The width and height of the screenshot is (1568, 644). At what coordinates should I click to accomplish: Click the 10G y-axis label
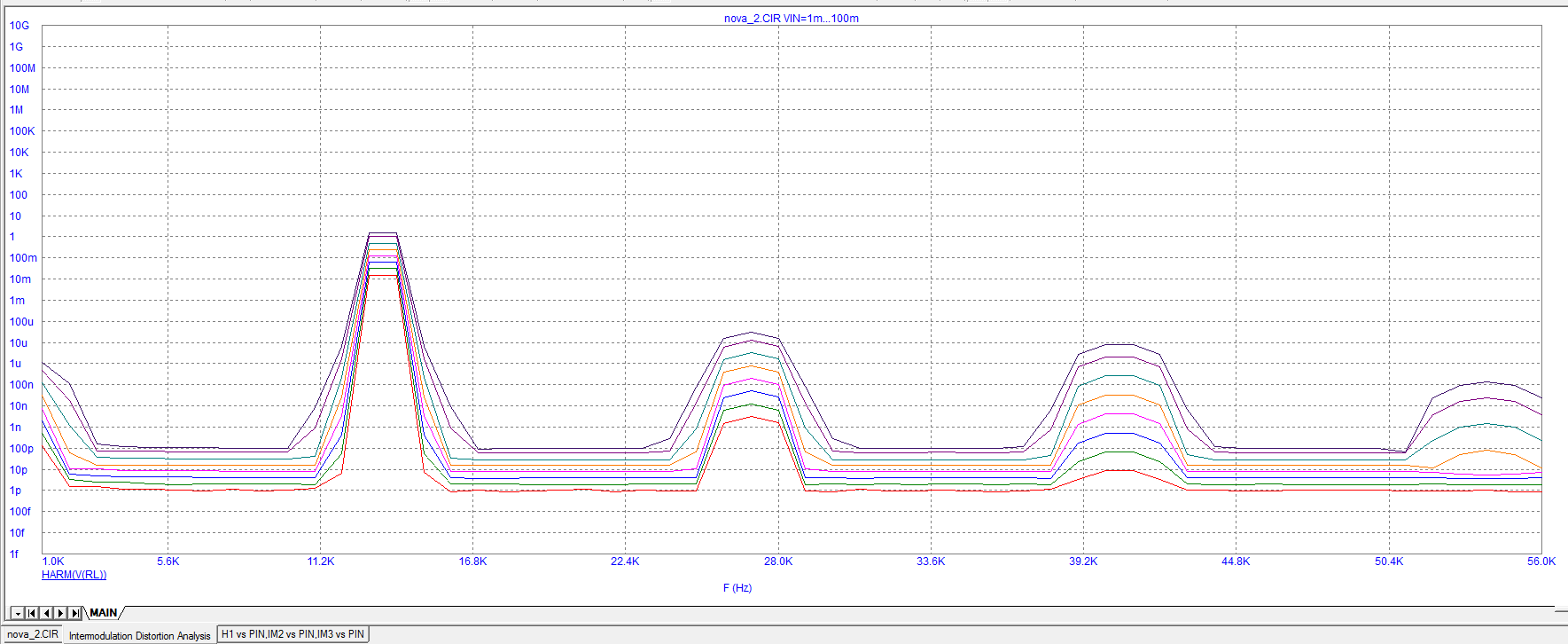(x=20, y=26)
